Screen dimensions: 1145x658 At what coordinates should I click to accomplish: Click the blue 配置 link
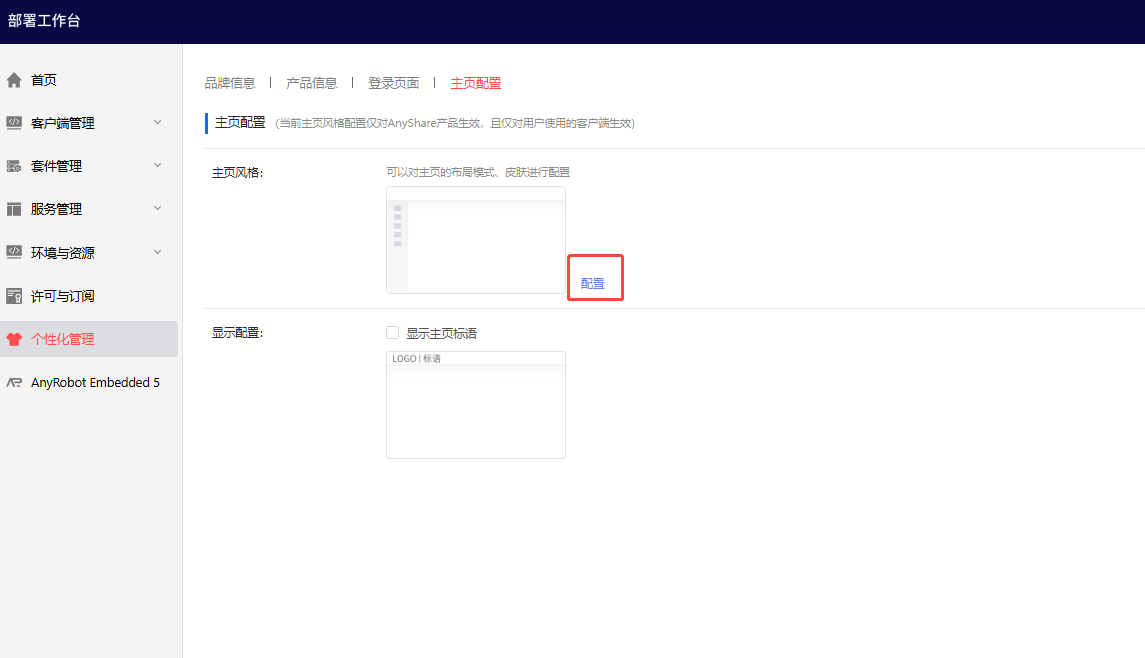pyautogui.click(x=593, y=284)
